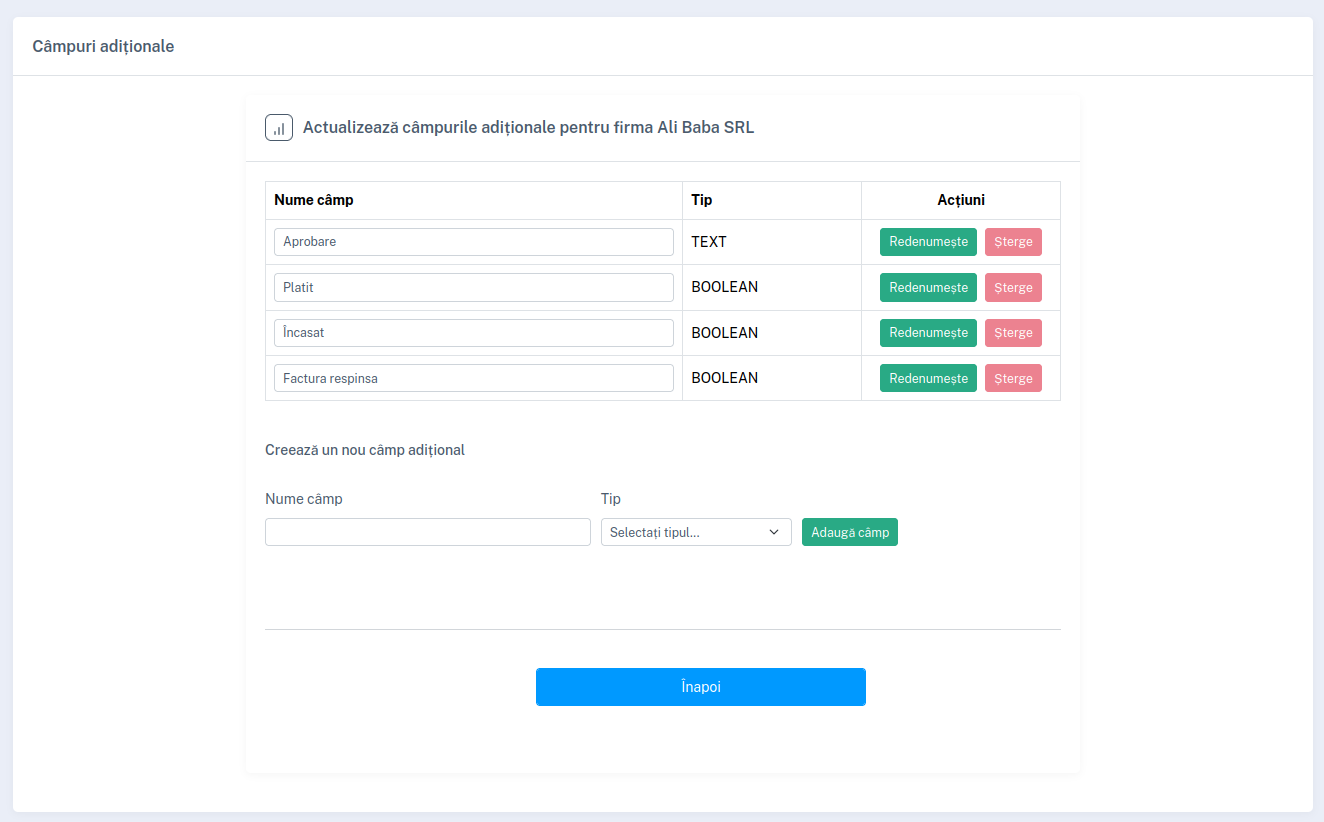The width and height of the screenshot is (1324, 822).
Task: Open the Selectați tipul dropdown
Action: [686, 532]
